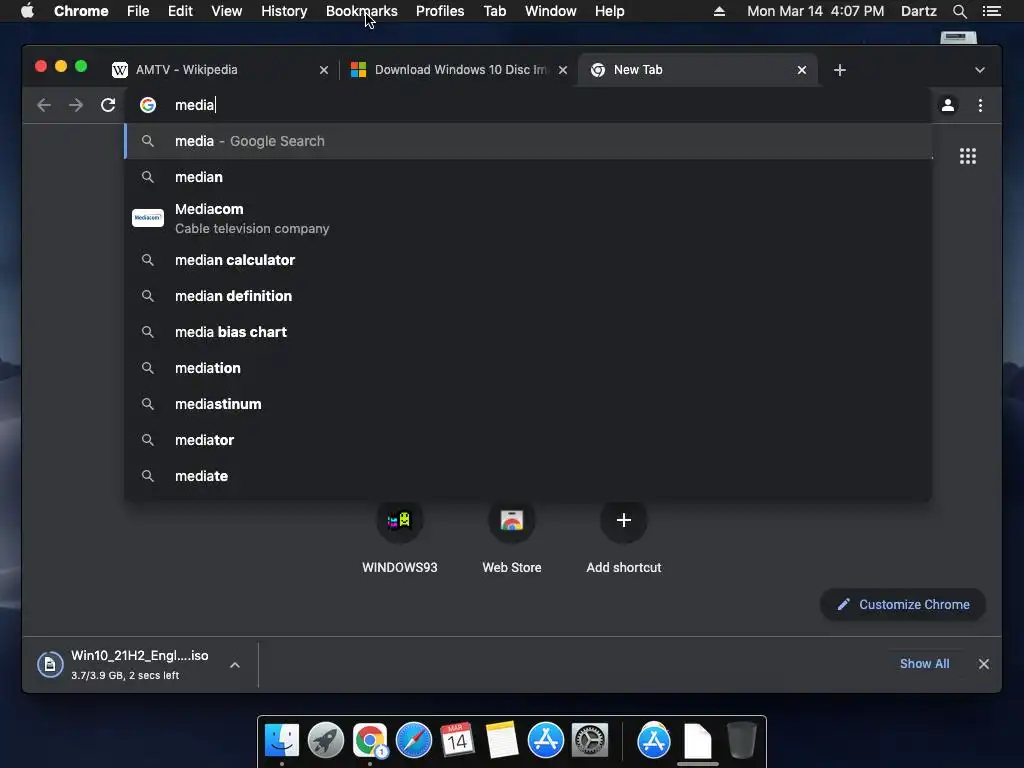Screen dimensions: 1024x768
Task: Click Show All downloads
Action: click(924, 664)
